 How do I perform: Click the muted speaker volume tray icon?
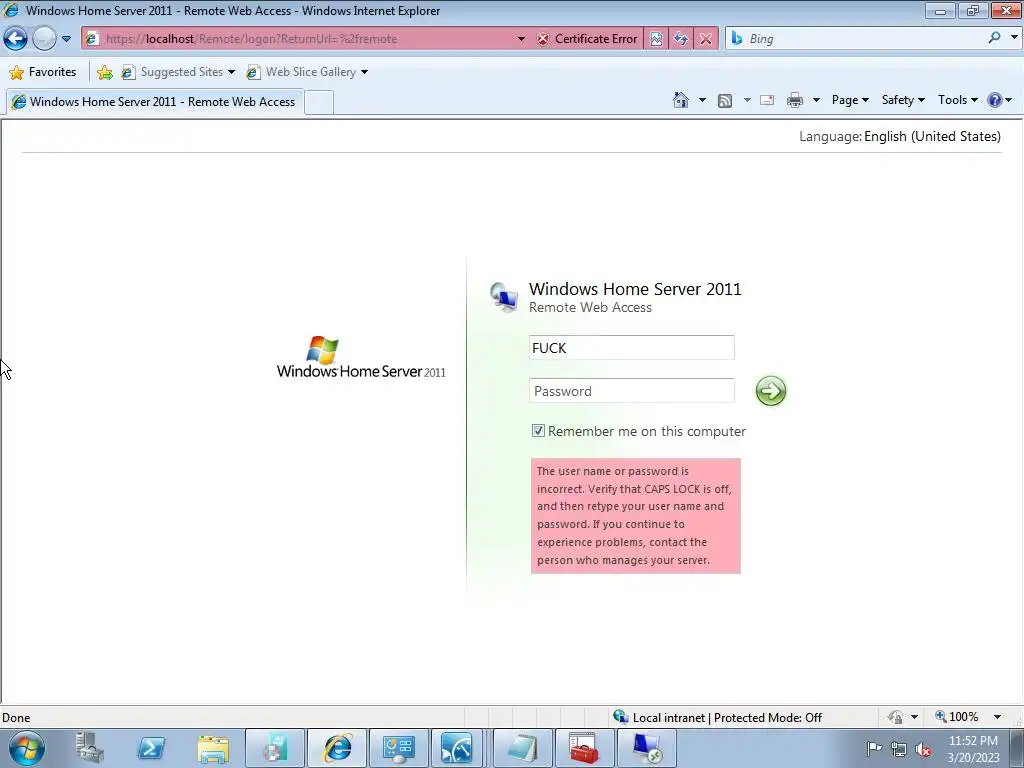coord(923,749)
